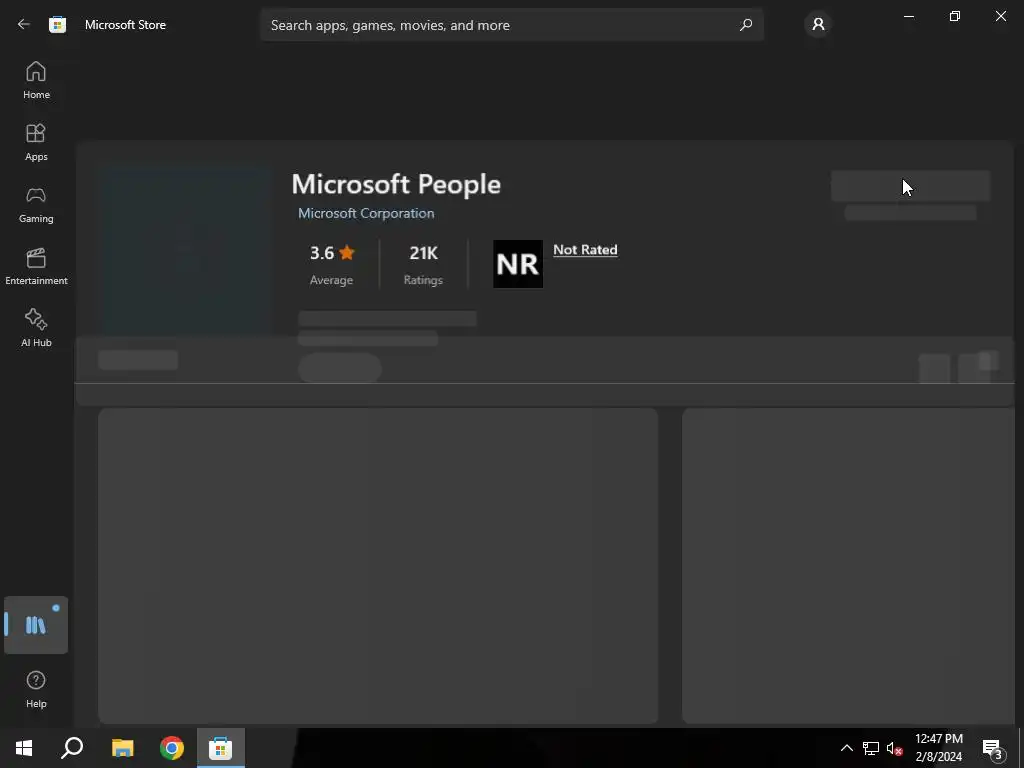
Task: Open the notification center icon
Action: pos(993,748)
